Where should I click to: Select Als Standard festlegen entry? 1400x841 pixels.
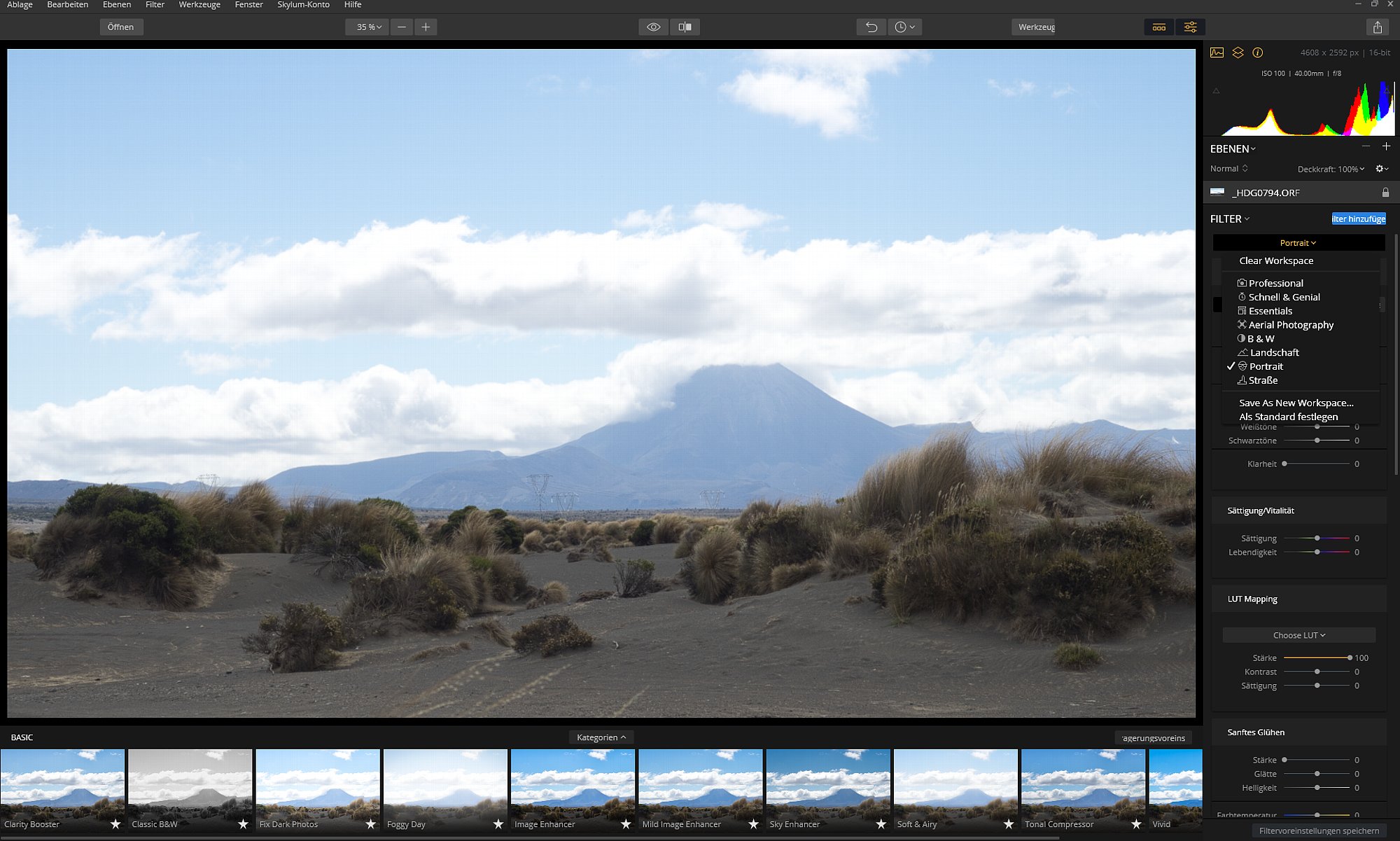[x=1288, y=417]
